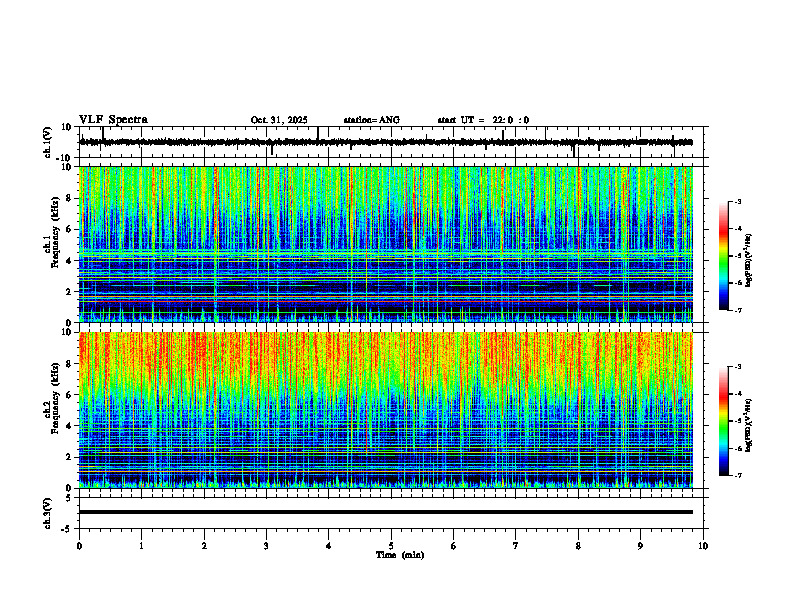Screen dimensions: 792x612
Task: Click the 'ch.3(V)' axis label
Action: [x=48, y=513]
